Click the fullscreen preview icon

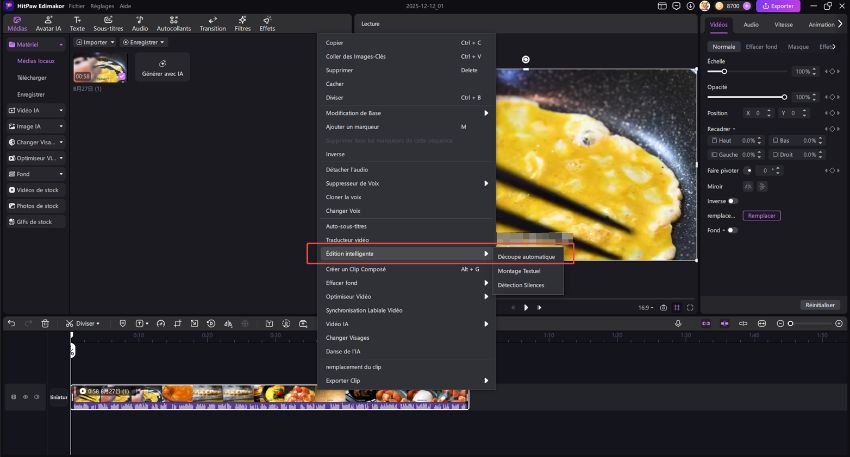coord(690,307)
